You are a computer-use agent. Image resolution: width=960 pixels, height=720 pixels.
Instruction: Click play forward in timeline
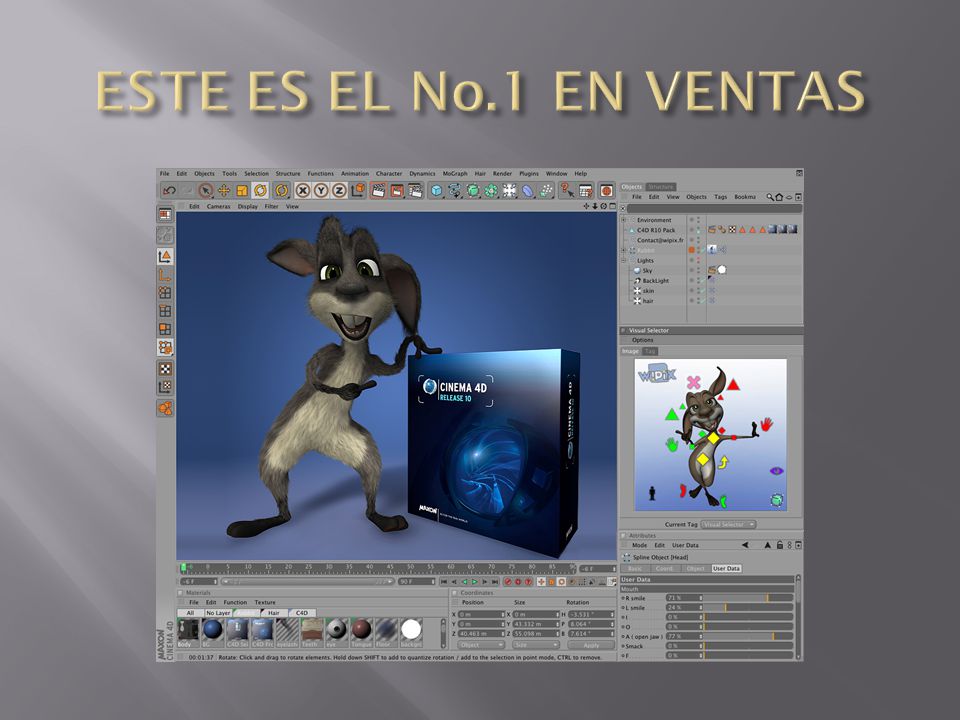coord(474,582)
